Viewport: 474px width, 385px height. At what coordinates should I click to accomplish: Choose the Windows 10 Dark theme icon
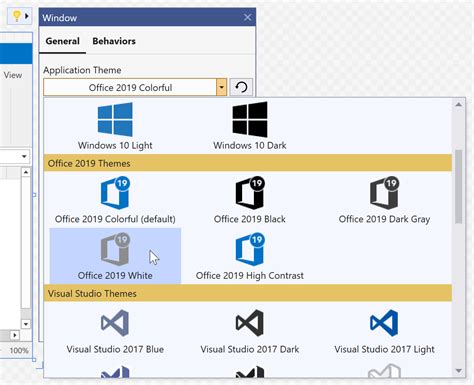tap(250, 119)
